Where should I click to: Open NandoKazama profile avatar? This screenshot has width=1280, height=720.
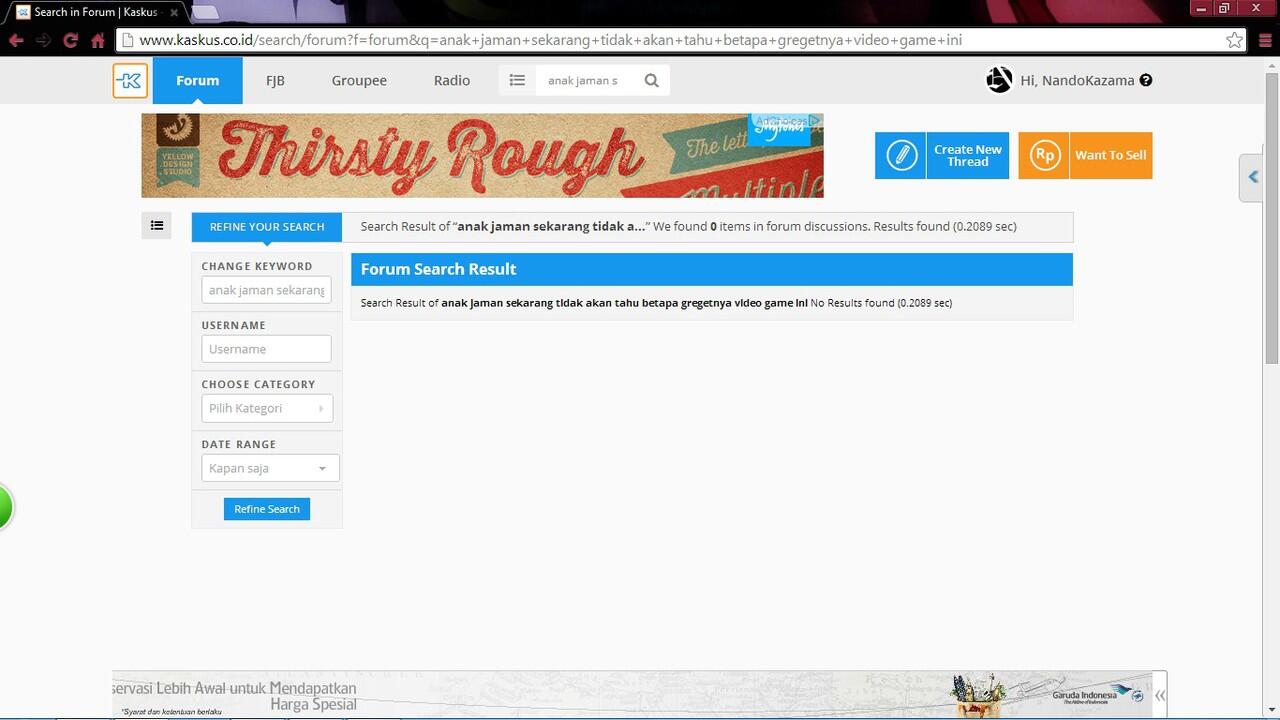pos(999,80)
